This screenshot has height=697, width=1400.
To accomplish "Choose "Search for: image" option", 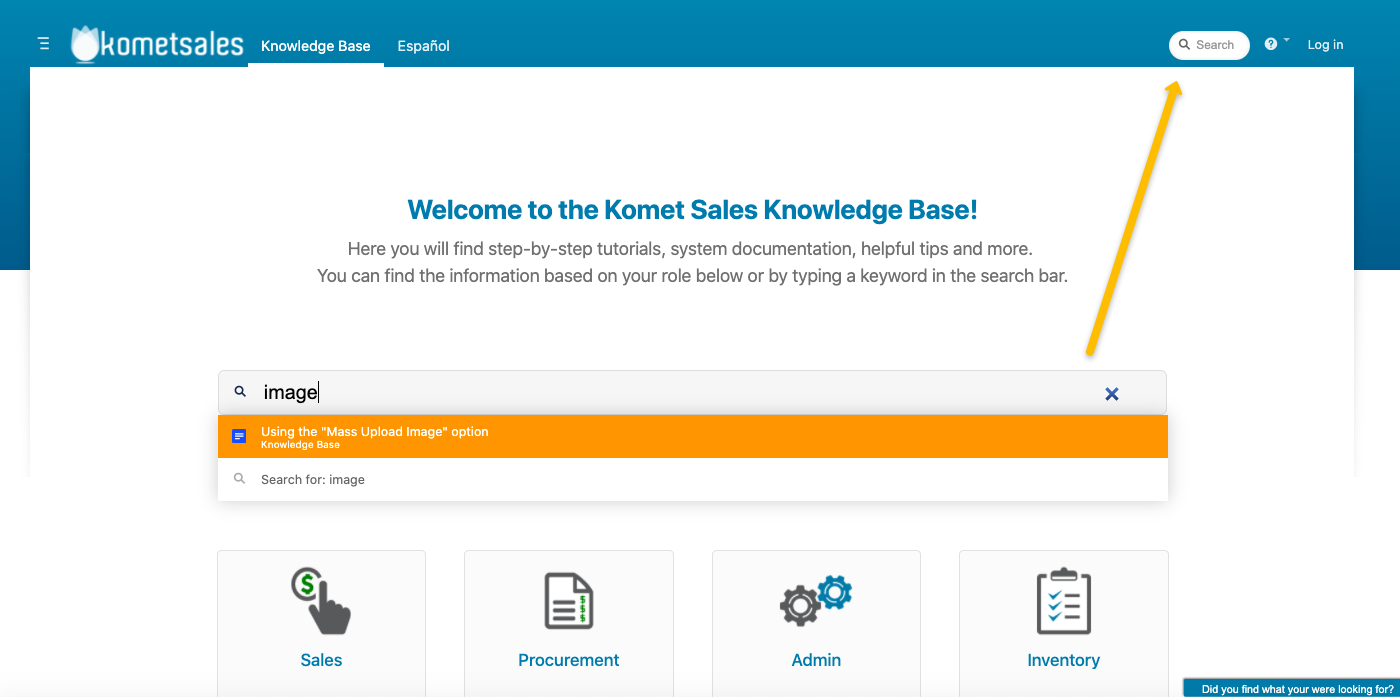I will click(693, 480).
